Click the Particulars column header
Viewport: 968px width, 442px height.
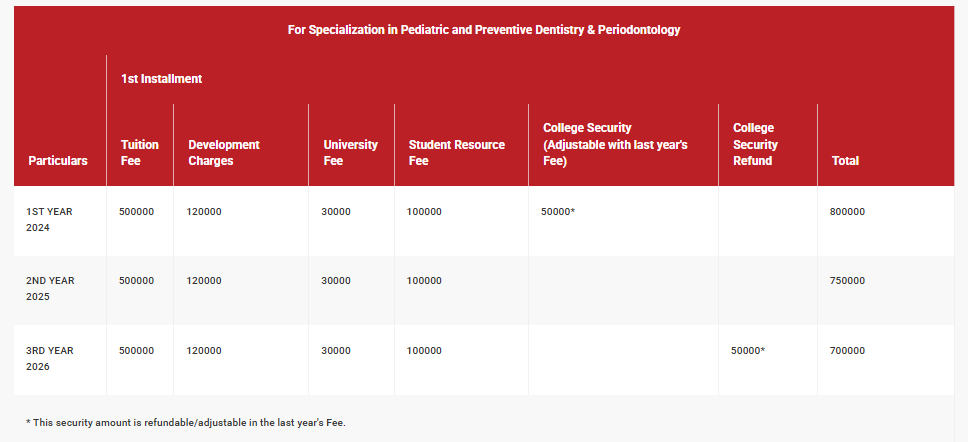[x=58, y=160]
